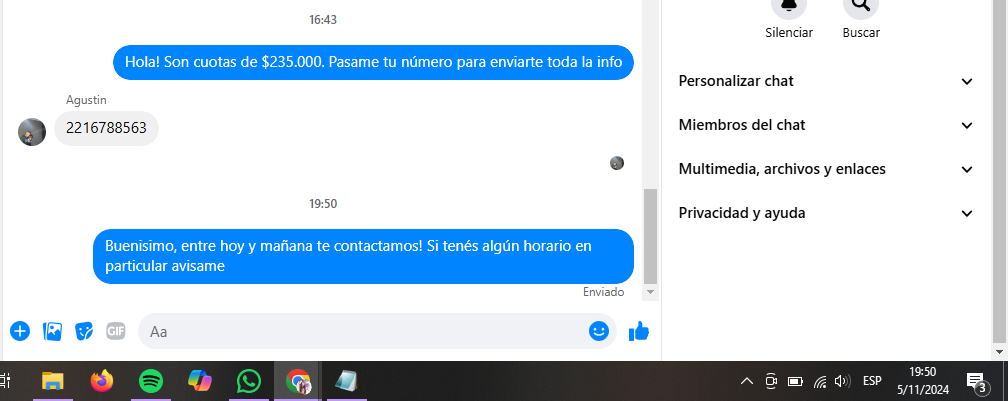Open notification center in taskbar
The image size is (1008, 401).
[x=976, y=382]
